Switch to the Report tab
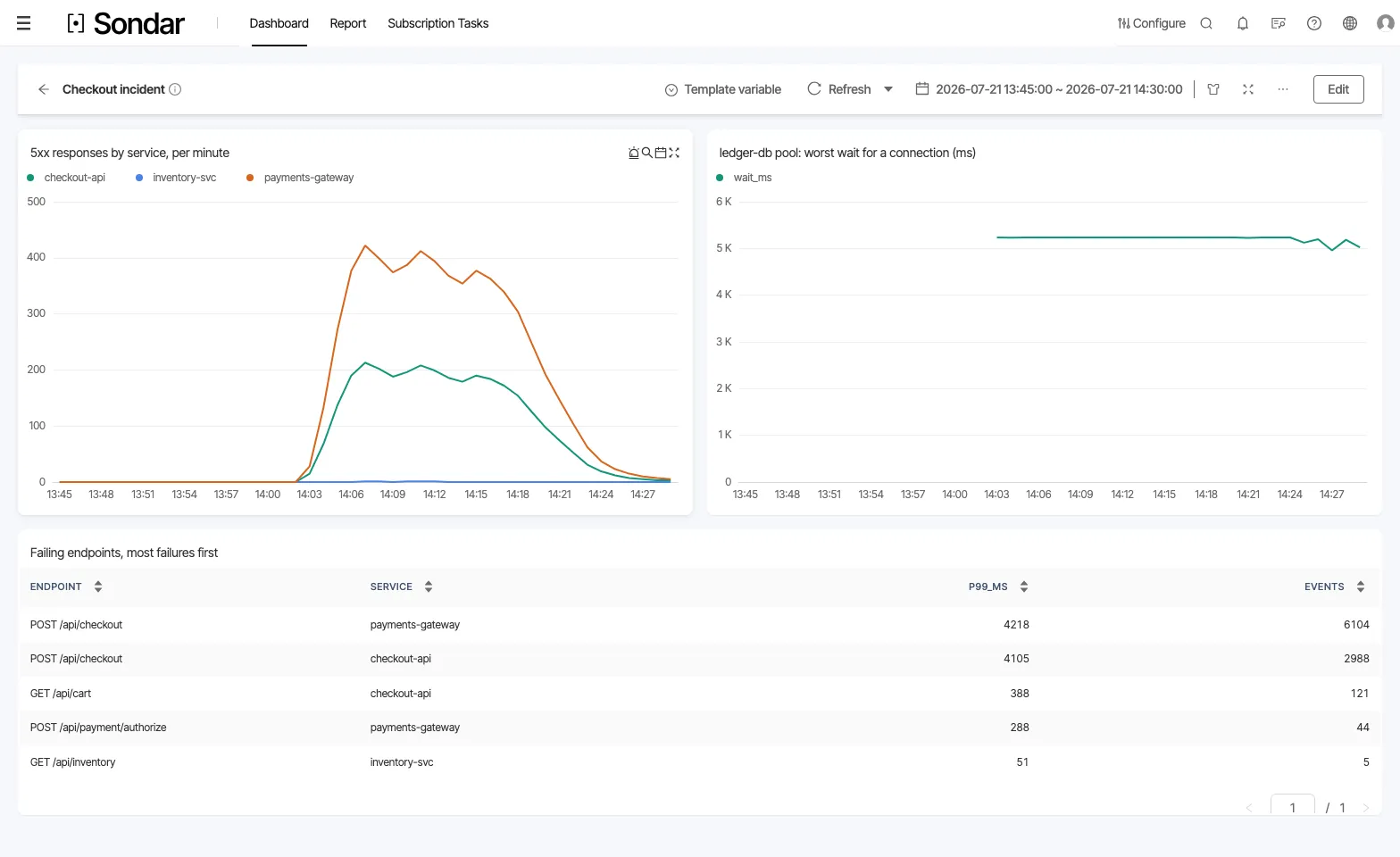The image size is (1400, 857). 348,23
